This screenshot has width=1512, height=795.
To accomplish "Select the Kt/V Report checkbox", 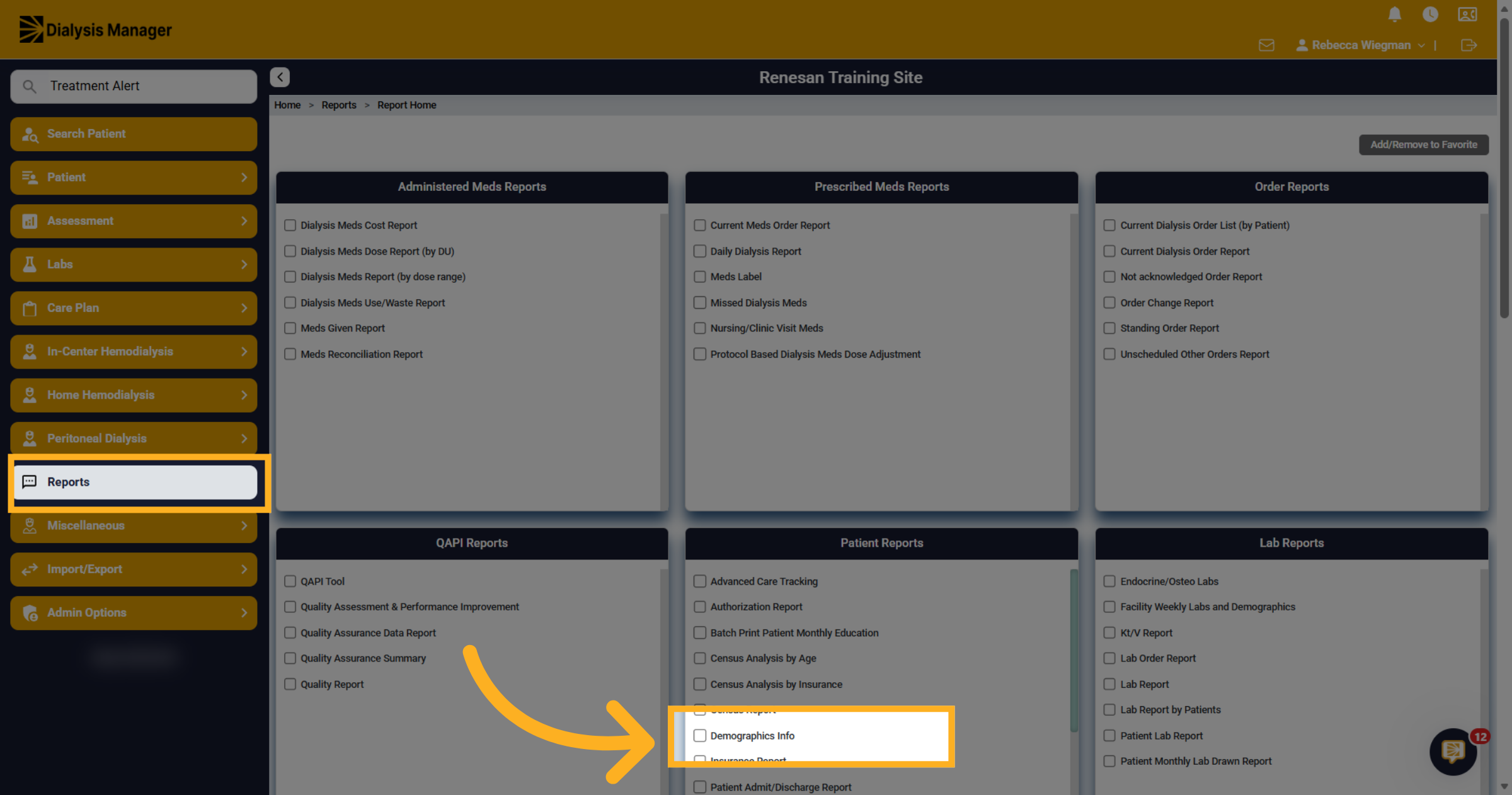I will tap(1109, 632).
